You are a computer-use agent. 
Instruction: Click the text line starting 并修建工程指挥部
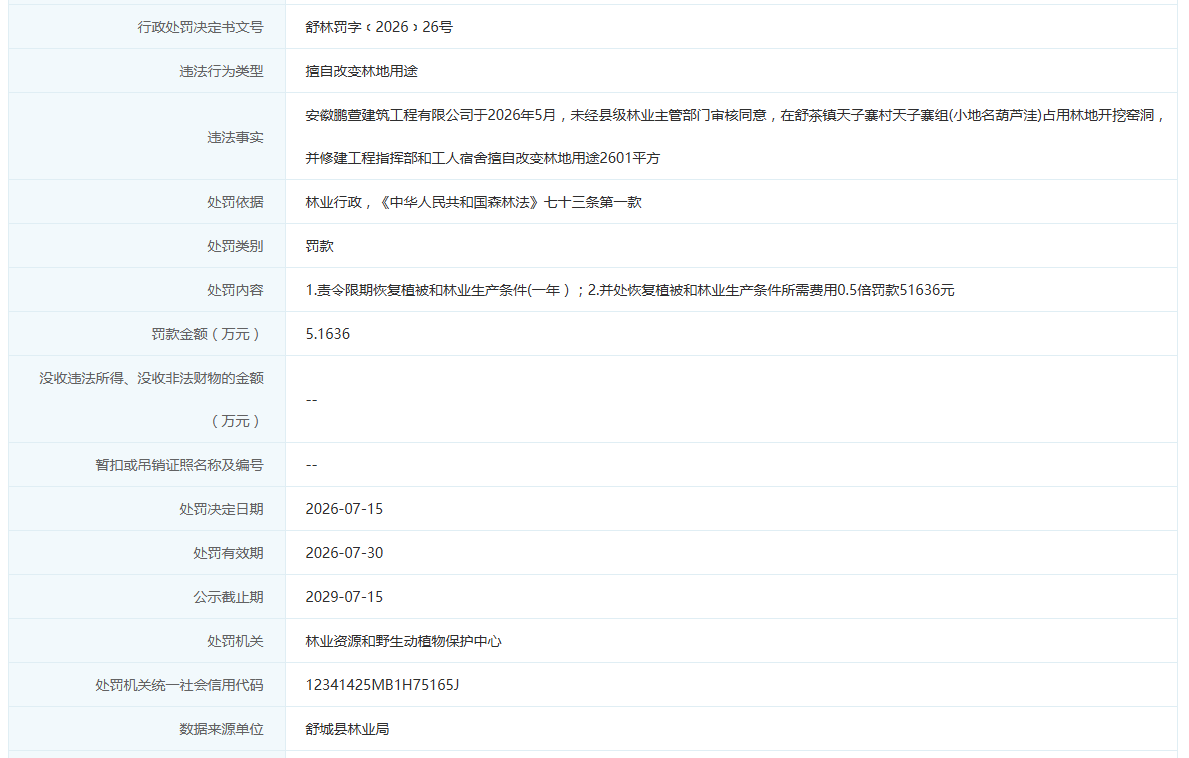click(483, 158)
